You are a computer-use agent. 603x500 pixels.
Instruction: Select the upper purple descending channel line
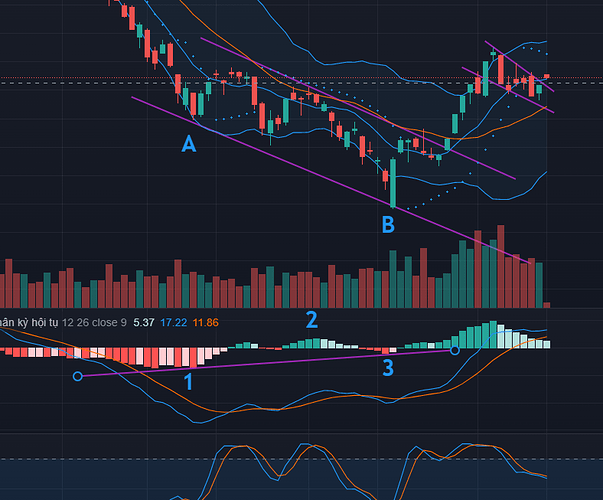(x=358, y=108)
